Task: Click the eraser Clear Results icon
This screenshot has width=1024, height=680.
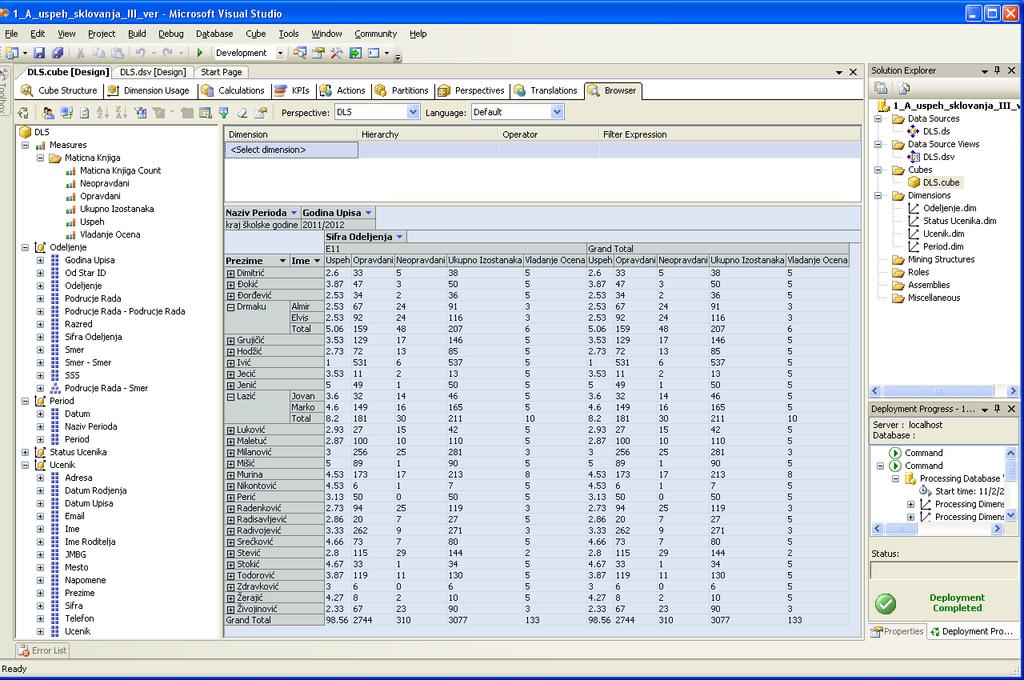Action: point(242,113)
